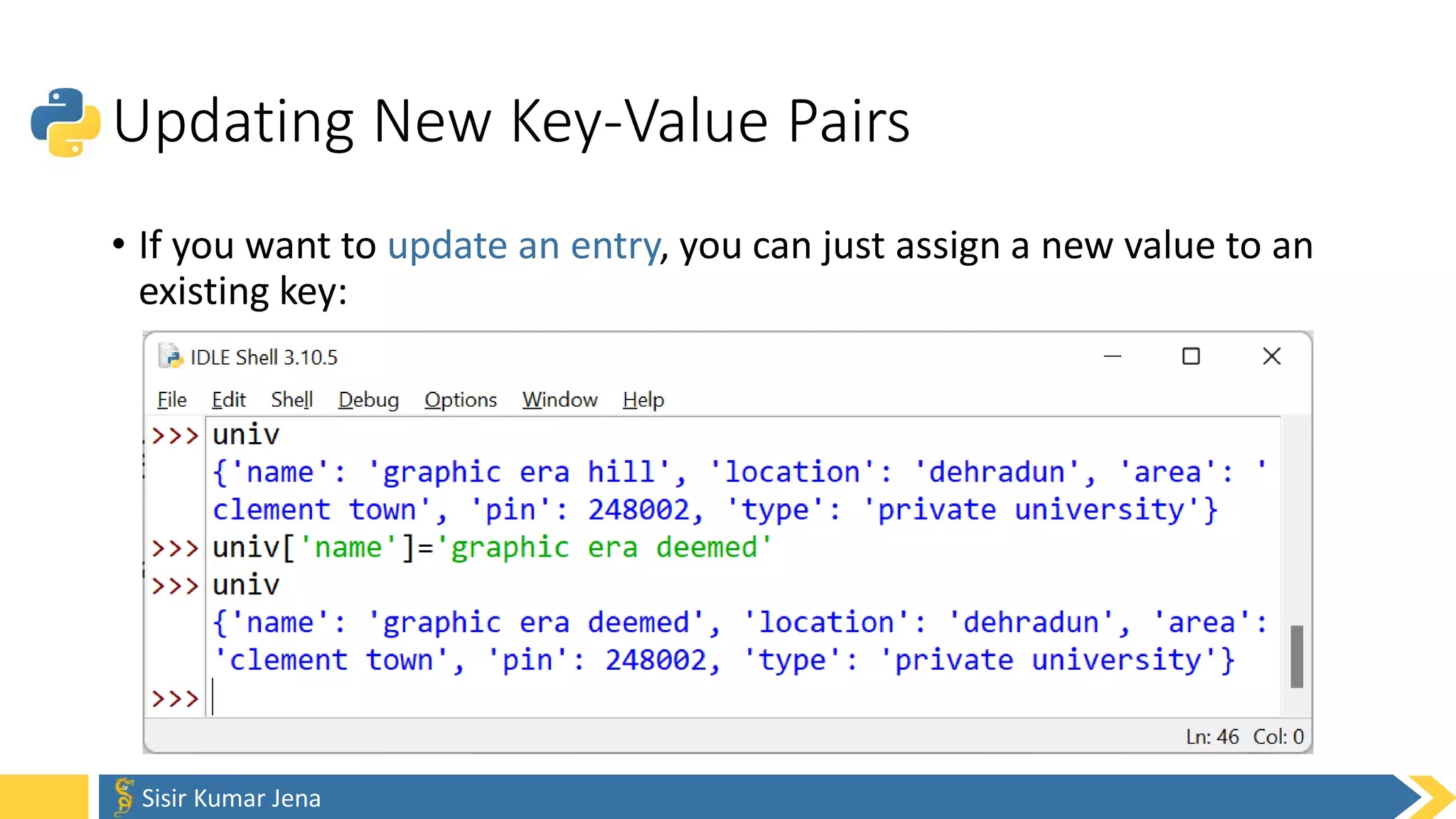Open the File menu in IDLE Shell
Screen dimensions: 1456x819
171,400
